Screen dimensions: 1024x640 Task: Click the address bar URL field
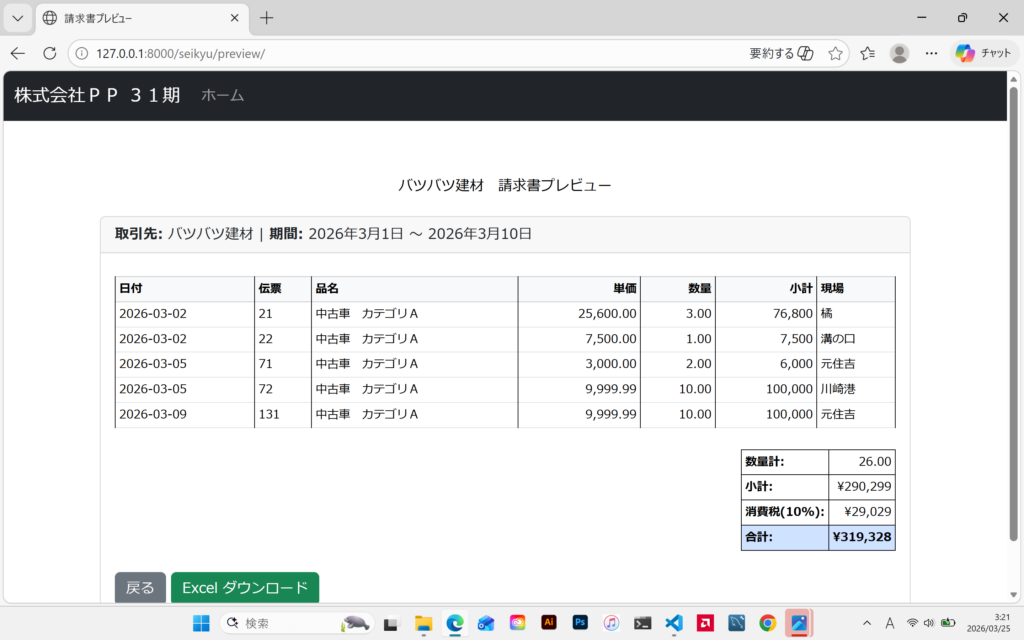point(400,53)
